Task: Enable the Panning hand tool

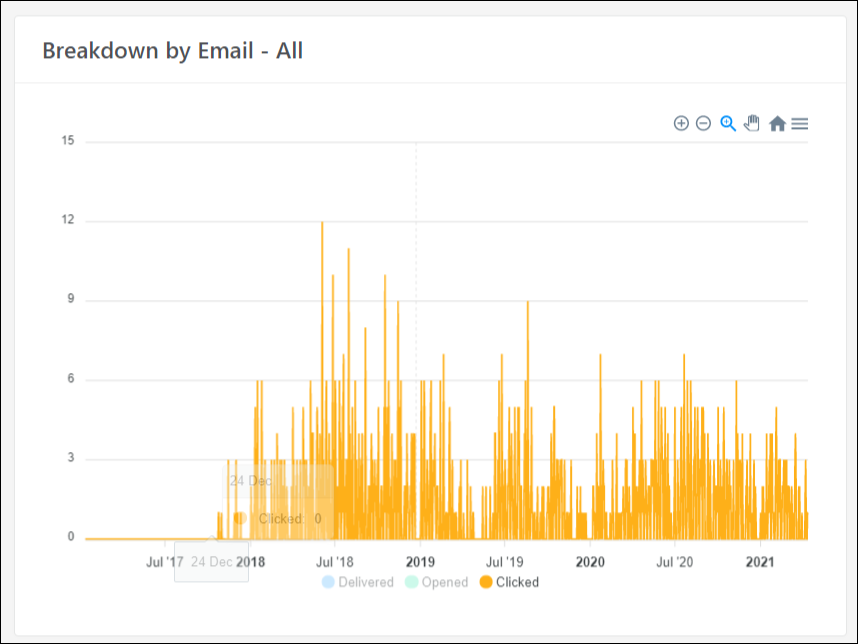Action: [751, 123]
